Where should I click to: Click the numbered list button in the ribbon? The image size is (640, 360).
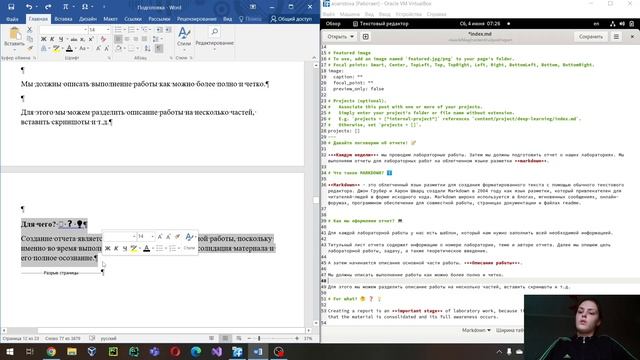click(x=131, y=30)
